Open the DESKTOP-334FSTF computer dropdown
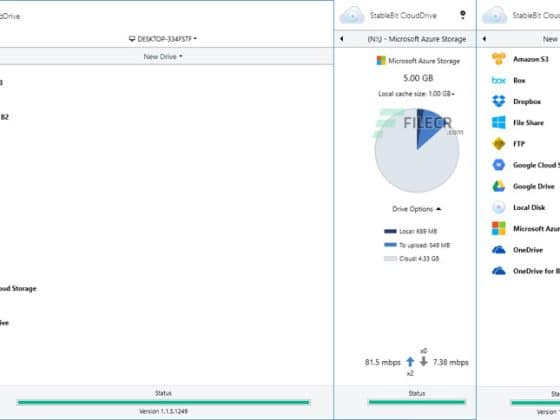This screenshot has width=560, height=420. (x=163, y=39)
